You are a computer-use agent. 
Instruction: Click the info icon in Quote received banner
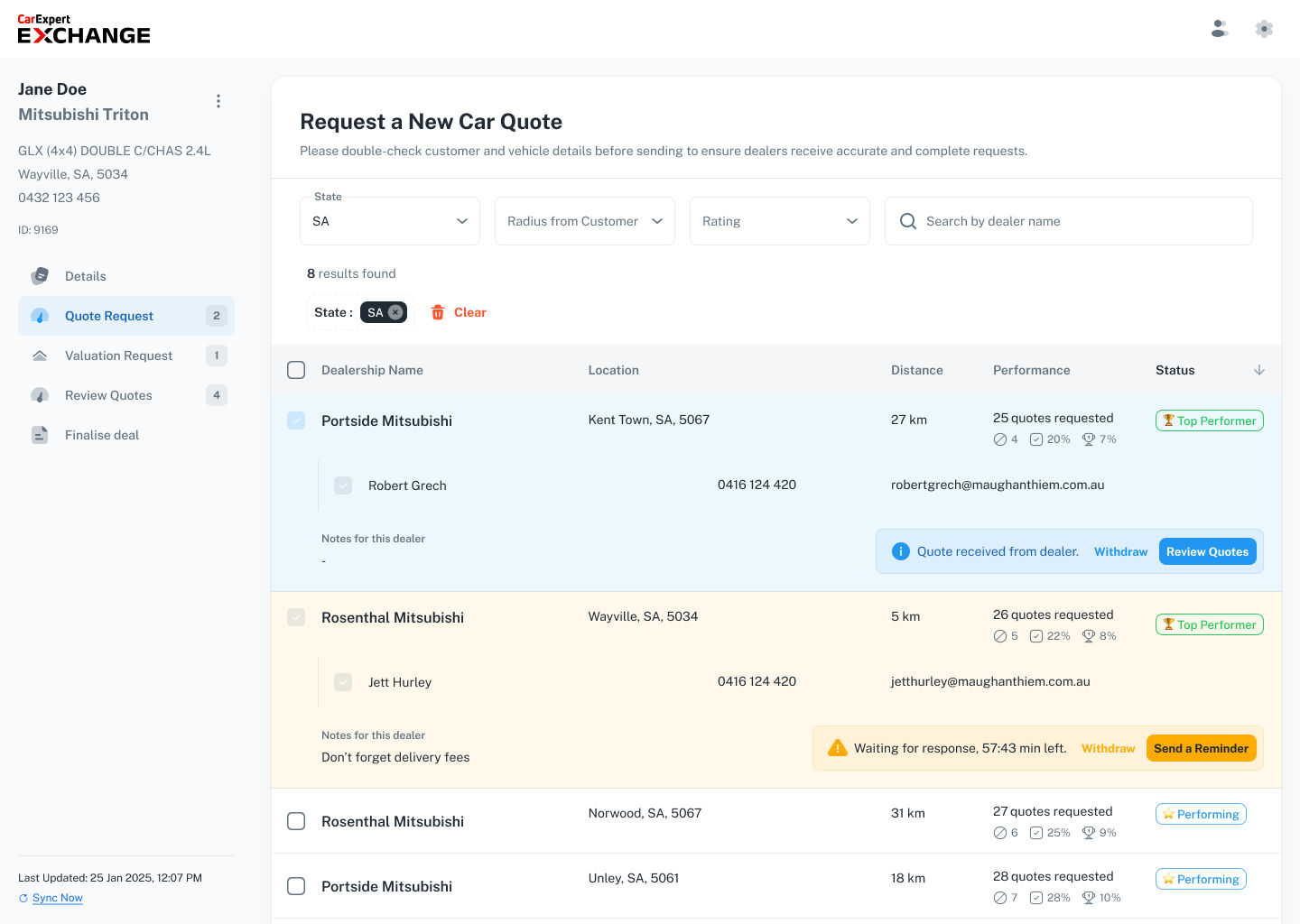901,551
